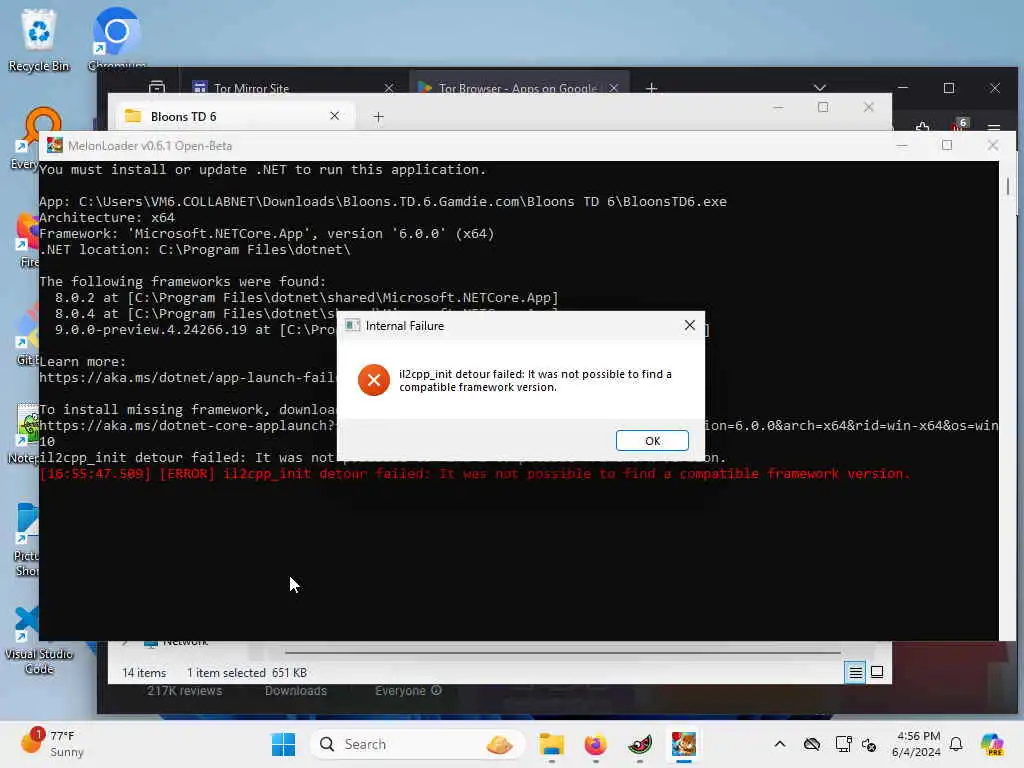The image size is (1024, 768).
Task: Click the Everyone rating info icon
Action: point(436,690)
